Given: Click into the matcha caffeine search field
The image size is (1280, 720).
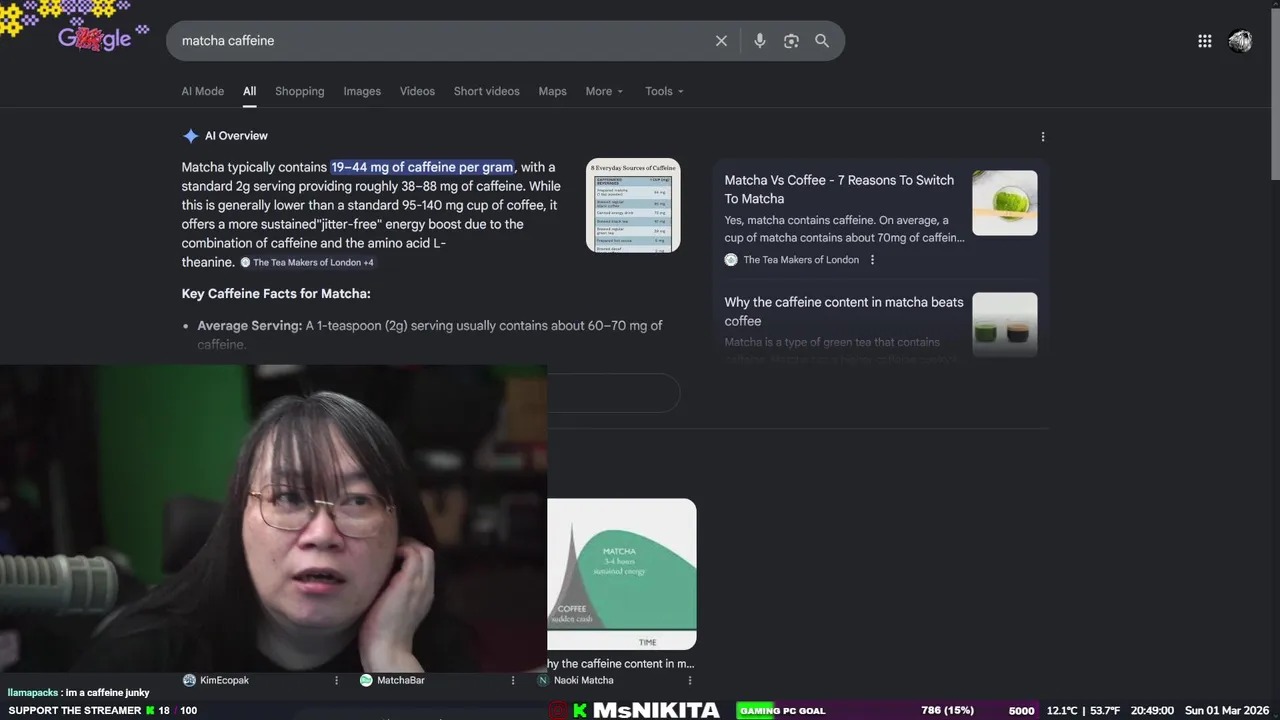Looking at the screenshot, I should coord(440,41).
